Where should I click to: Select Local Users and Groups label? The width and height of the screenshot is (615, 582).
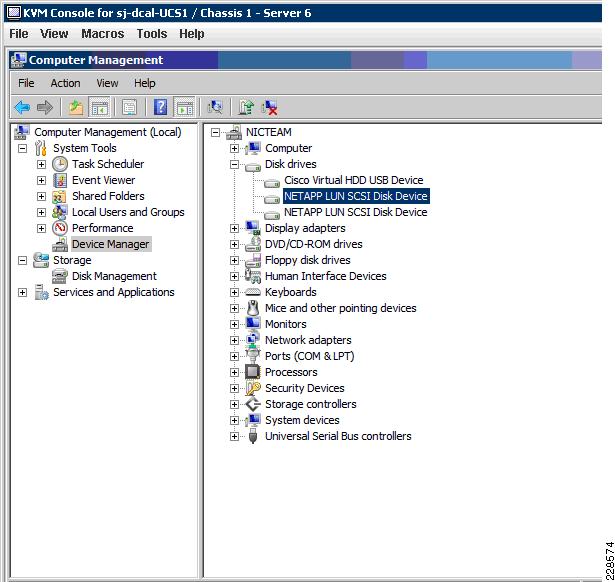click(x=128, y=212)
